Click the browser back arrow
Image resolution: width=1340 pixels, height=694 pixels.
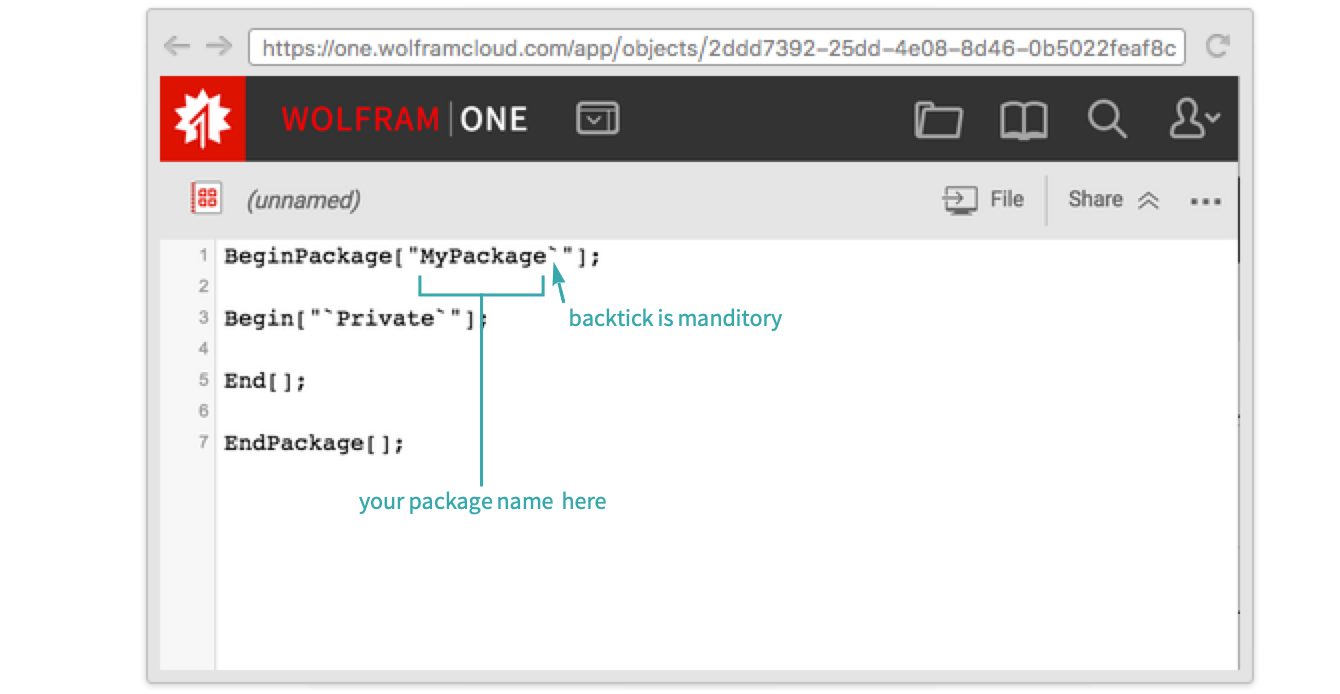(x=177, y=46)
